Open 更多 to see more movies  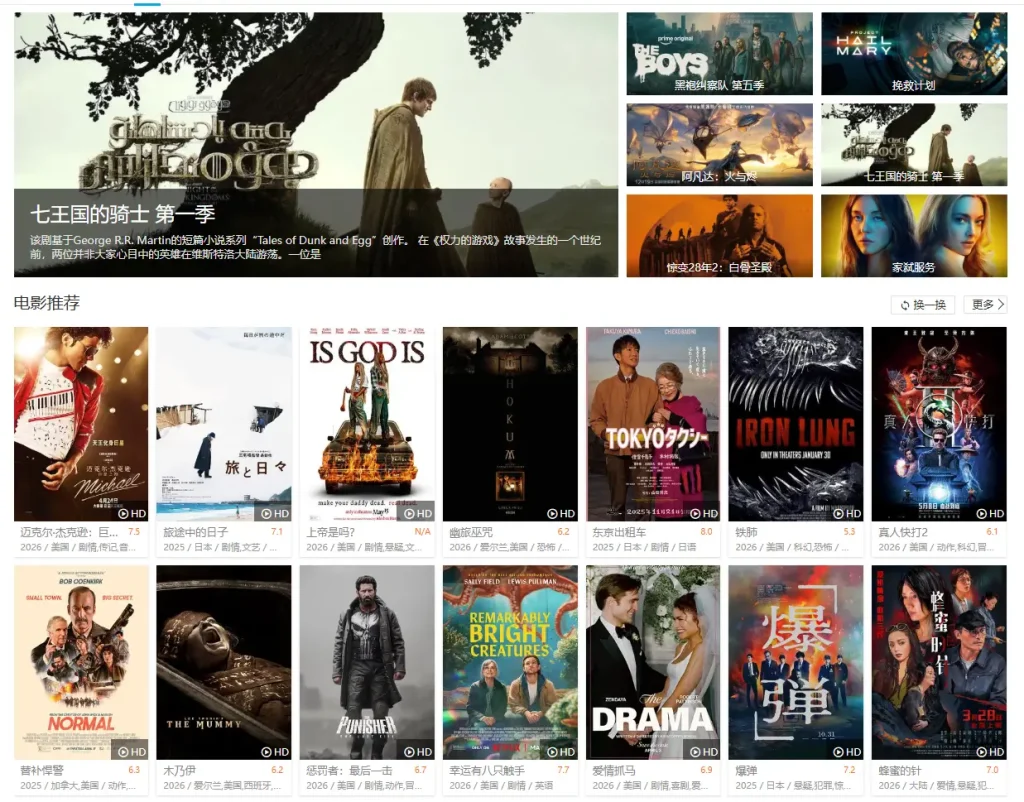[x=985, y=304]
